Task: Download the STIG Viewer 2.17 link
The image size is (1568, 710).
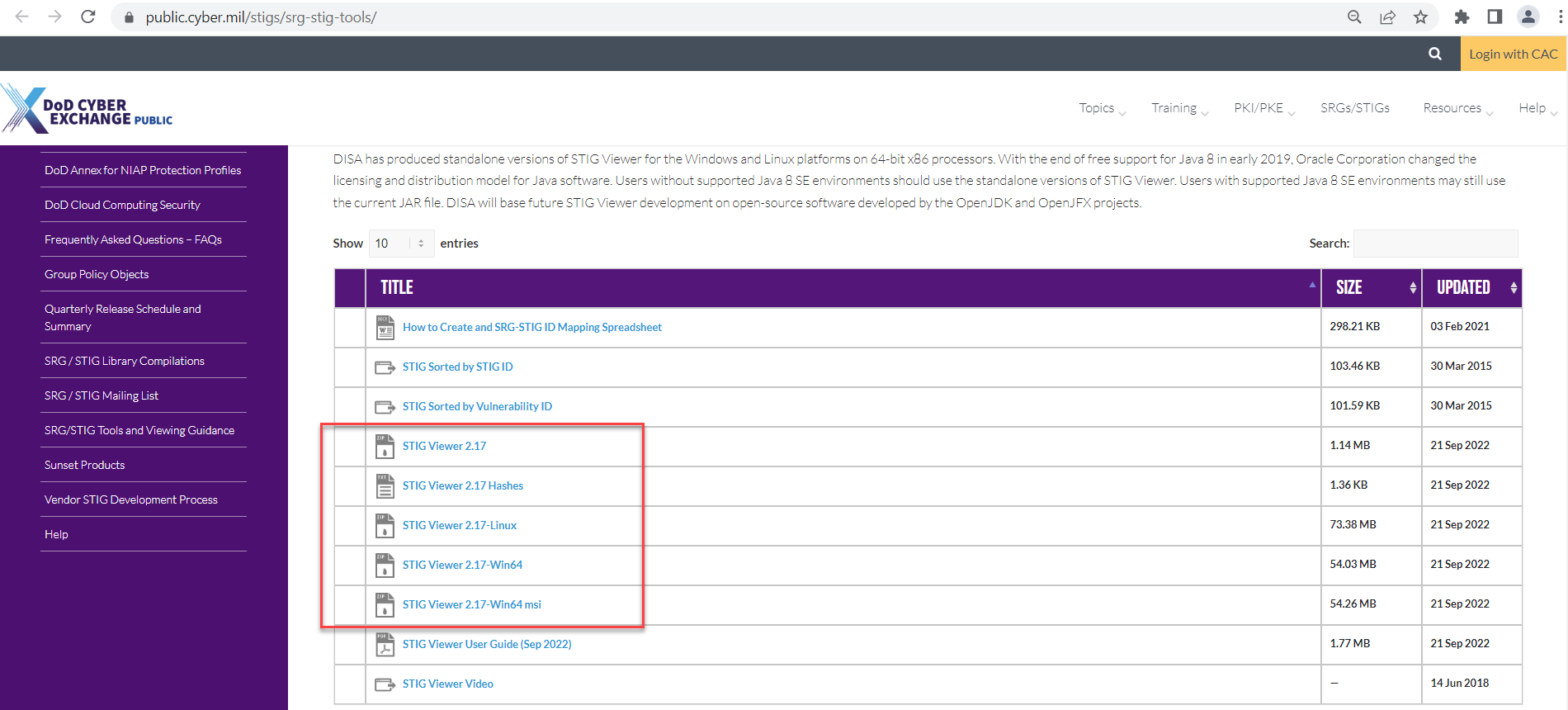Action: [x=444, y=446]
